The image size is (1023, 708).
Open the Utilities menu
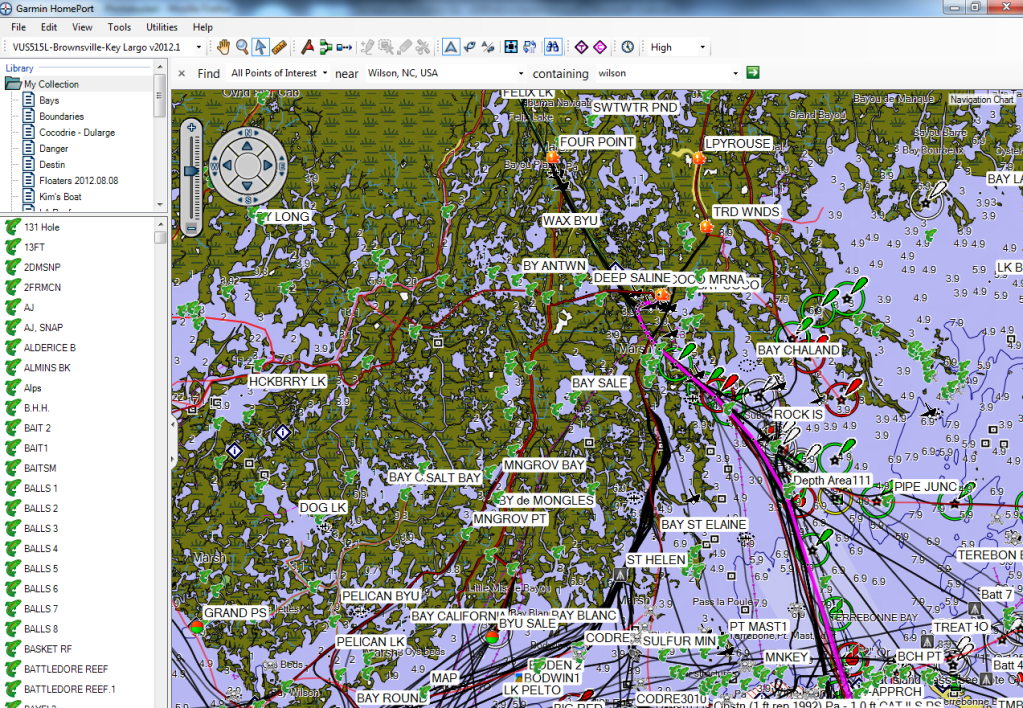coord(162,27)
